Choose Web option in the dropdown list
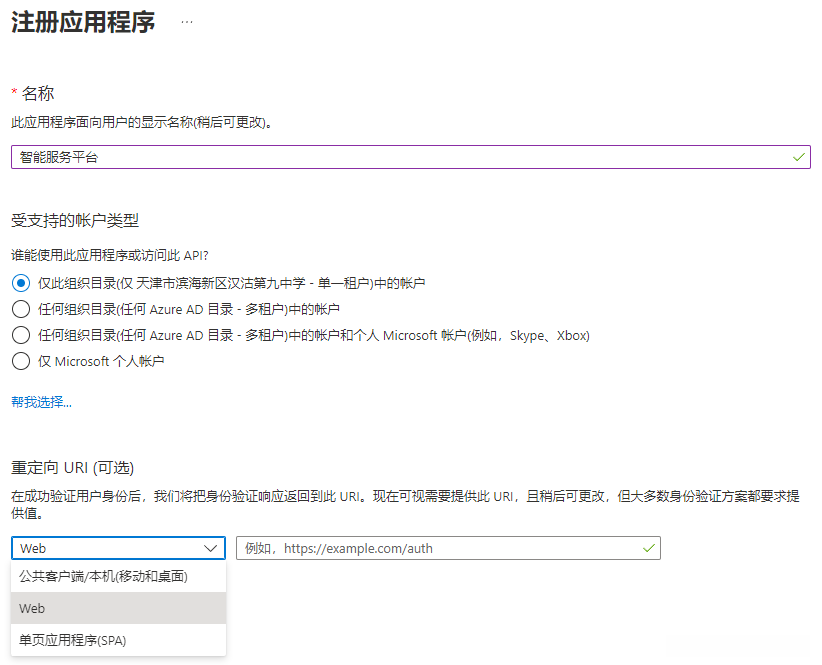 pyautogui.click(x=118, y=608)
